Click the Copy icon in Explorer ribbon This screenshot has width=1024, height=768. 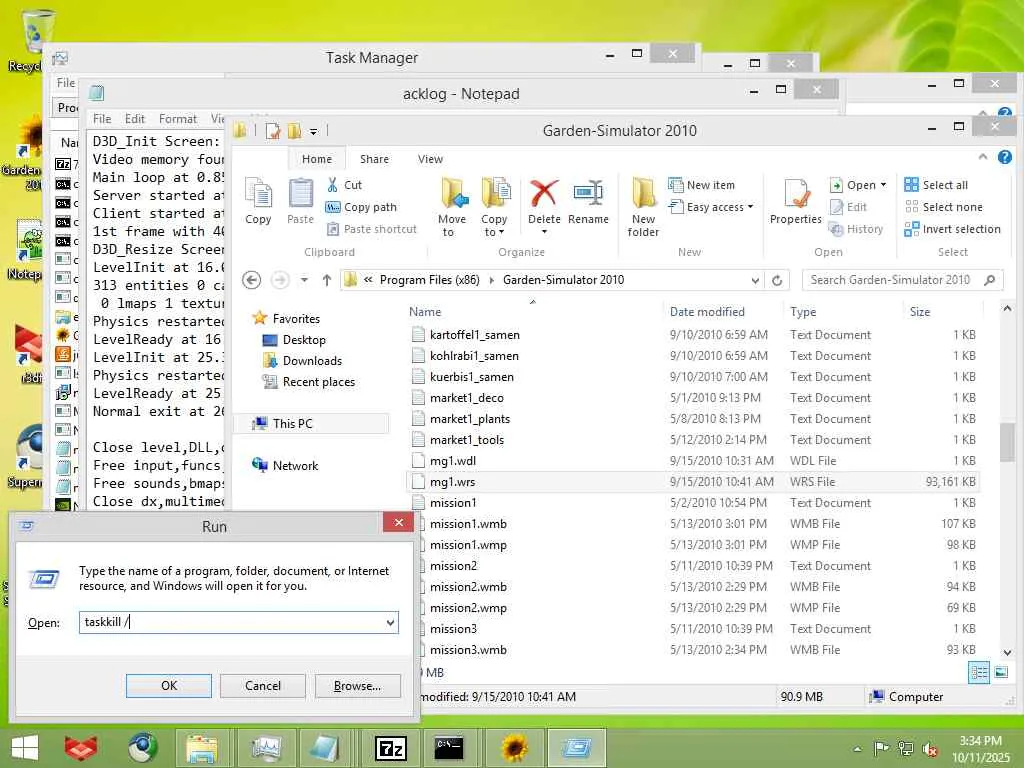tap(258, 201)
